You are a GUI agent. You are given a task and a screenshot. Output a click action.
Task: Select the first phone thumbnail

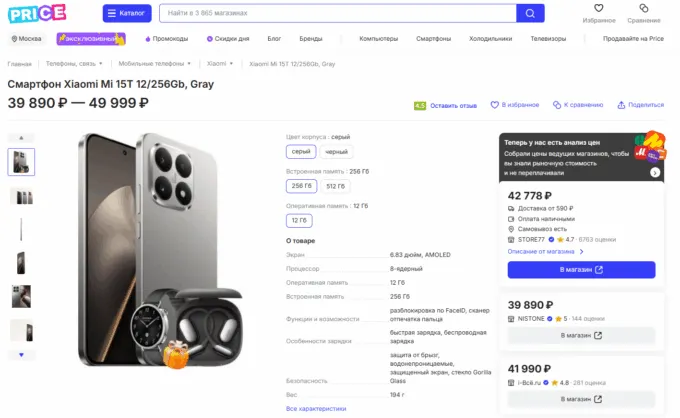(21, 161)
